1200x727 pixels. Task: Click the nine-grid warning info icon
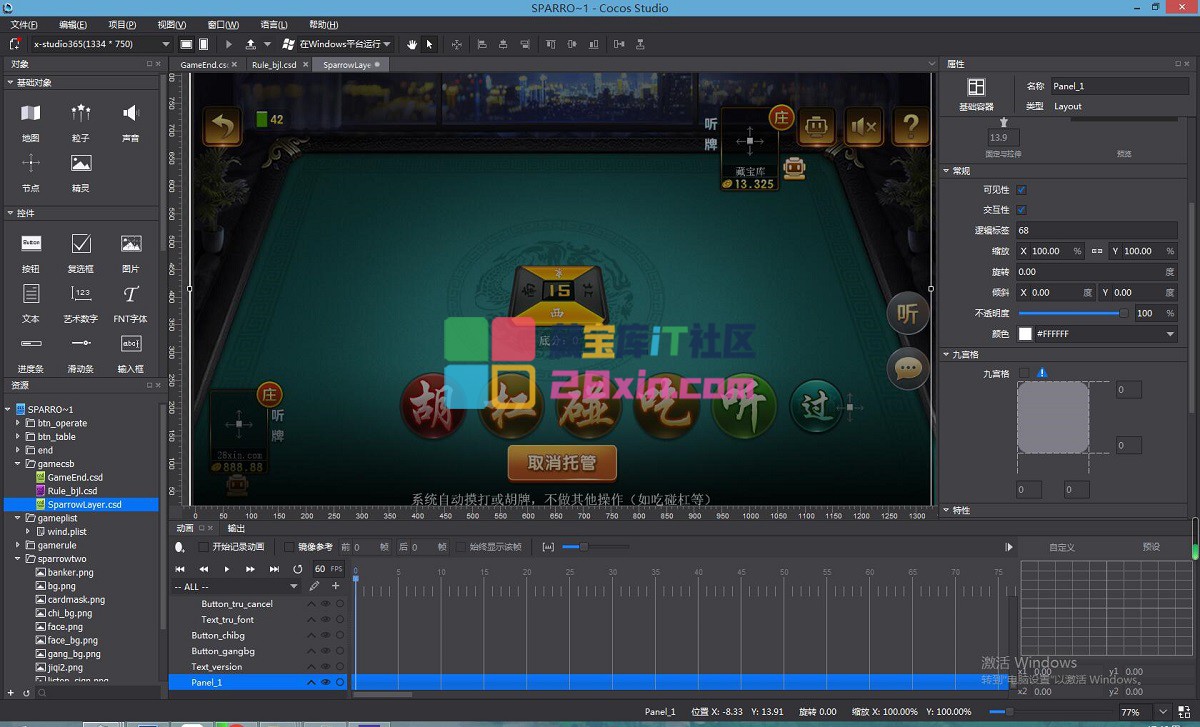pos(1042,373)
